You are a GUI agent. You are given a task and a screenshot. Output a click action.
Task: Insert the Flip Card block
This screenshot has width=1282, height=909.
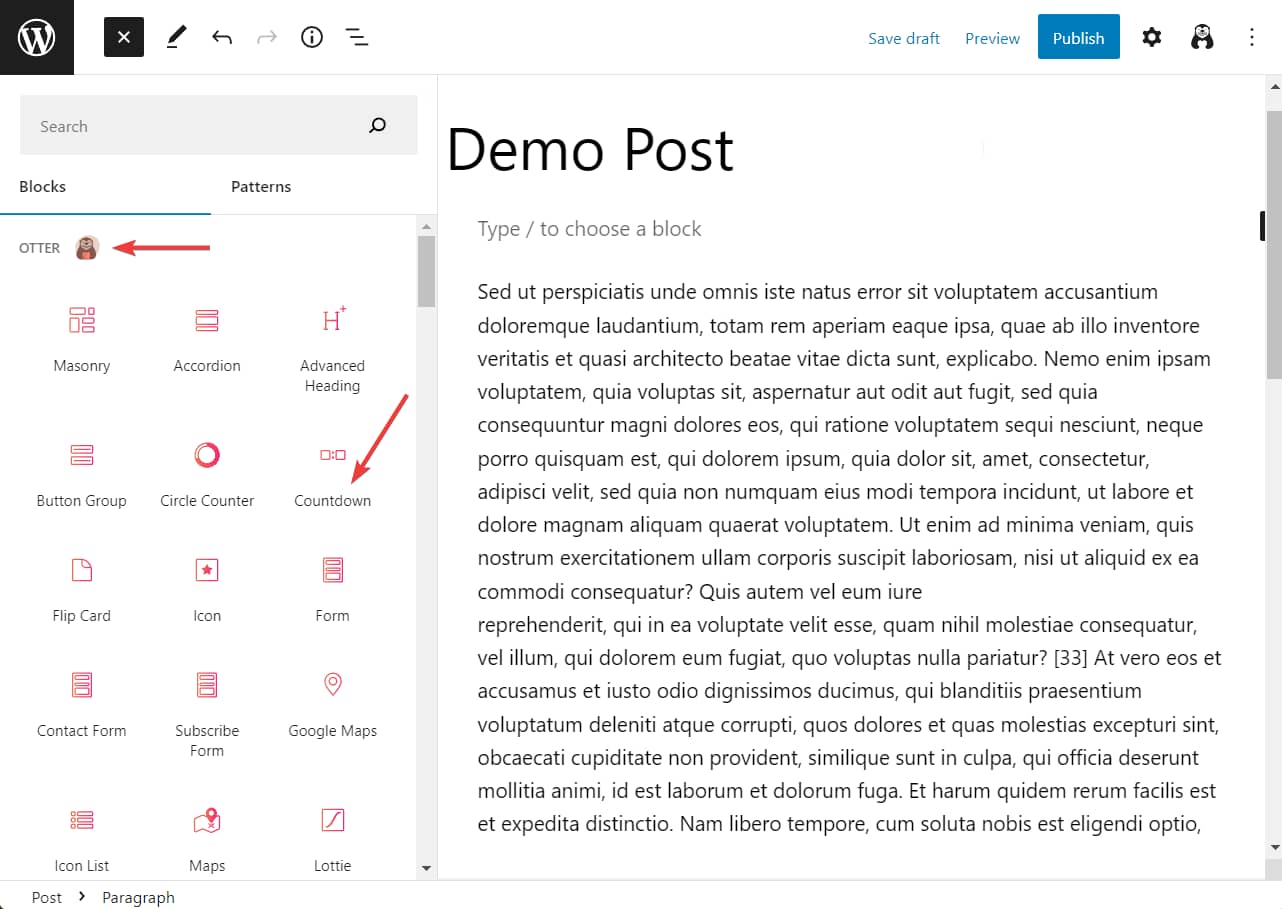[82, 590]
